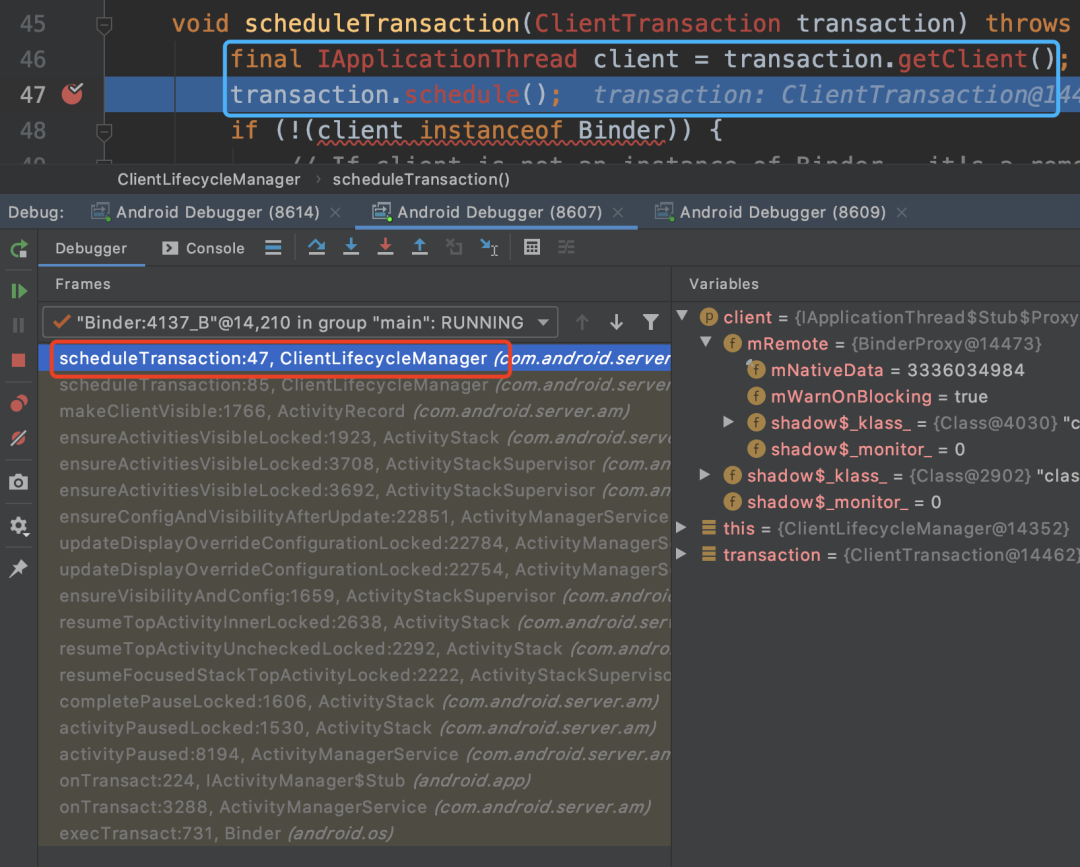Click Drop Frame icon
This screenshot has height=867, width=1080.
point(454,247)
